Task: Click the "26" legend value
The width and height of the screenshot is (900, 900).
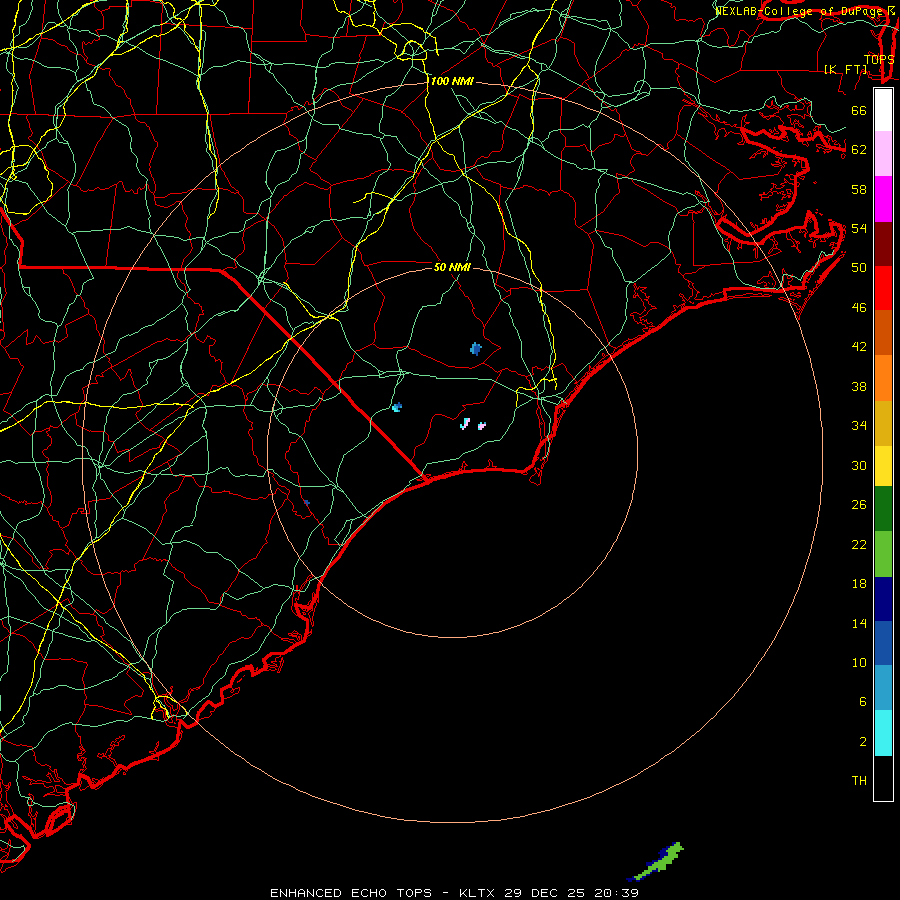Action: [x=859, y=505]
